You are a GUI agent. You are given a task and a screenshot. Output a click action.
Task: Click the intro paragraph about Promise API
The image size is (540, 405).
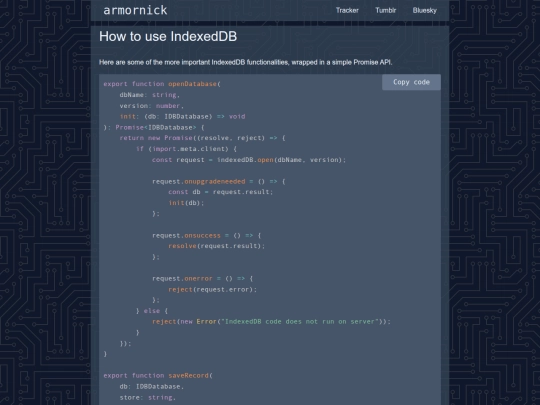[246, 62]
